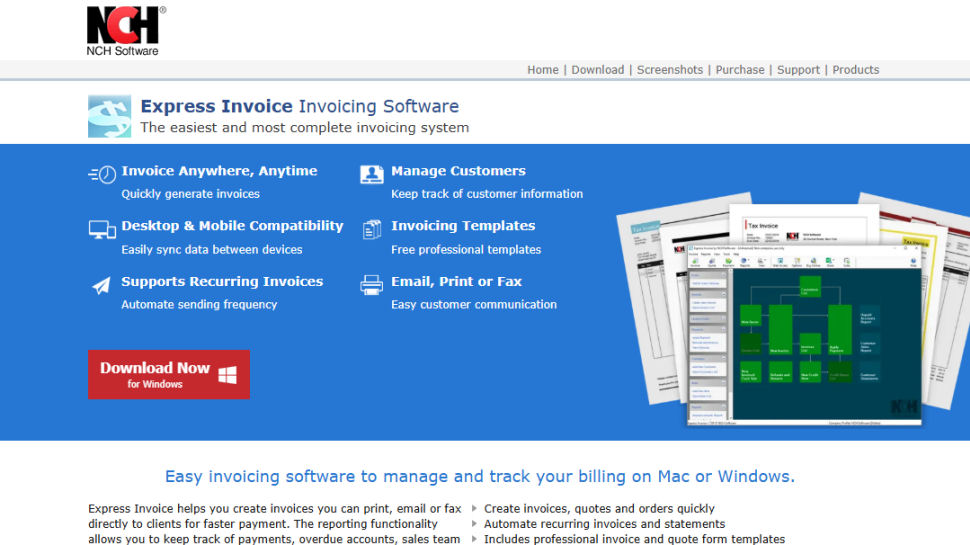Click the Windows logo on Download Now button
This screenshot has width=970, height=545.
point(228,374)
